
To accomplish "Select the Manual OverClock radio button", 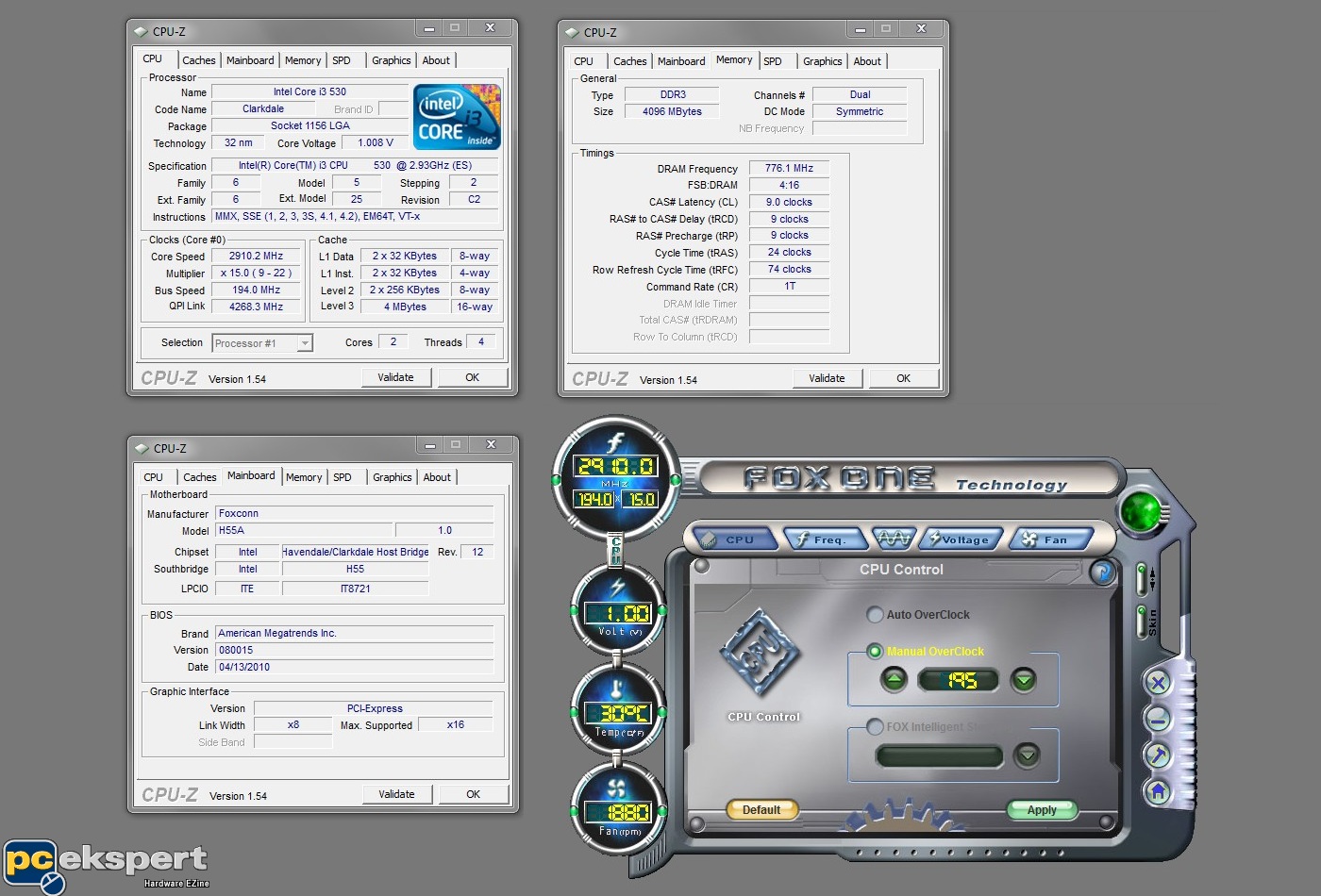I will click(875, 651).
